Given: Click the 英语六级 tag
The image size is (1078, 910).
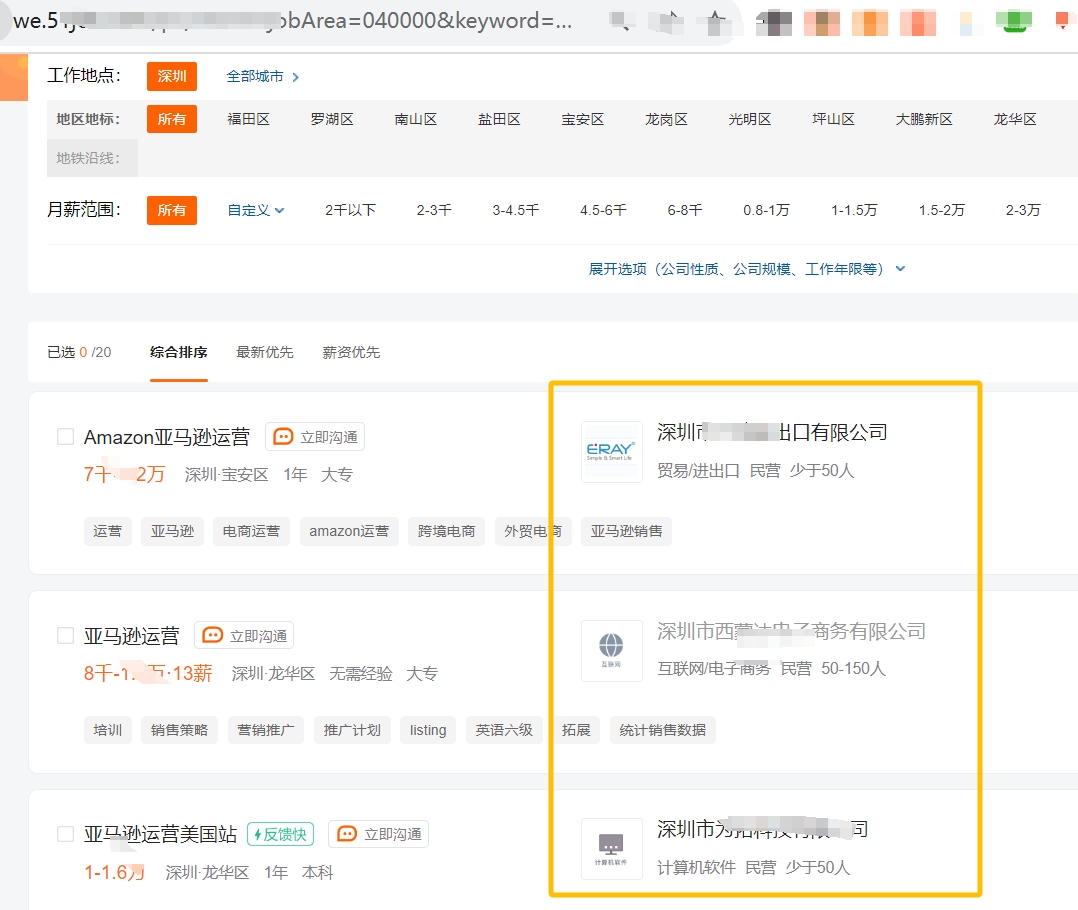Looking at the screenshot, I should pos(504,730).
